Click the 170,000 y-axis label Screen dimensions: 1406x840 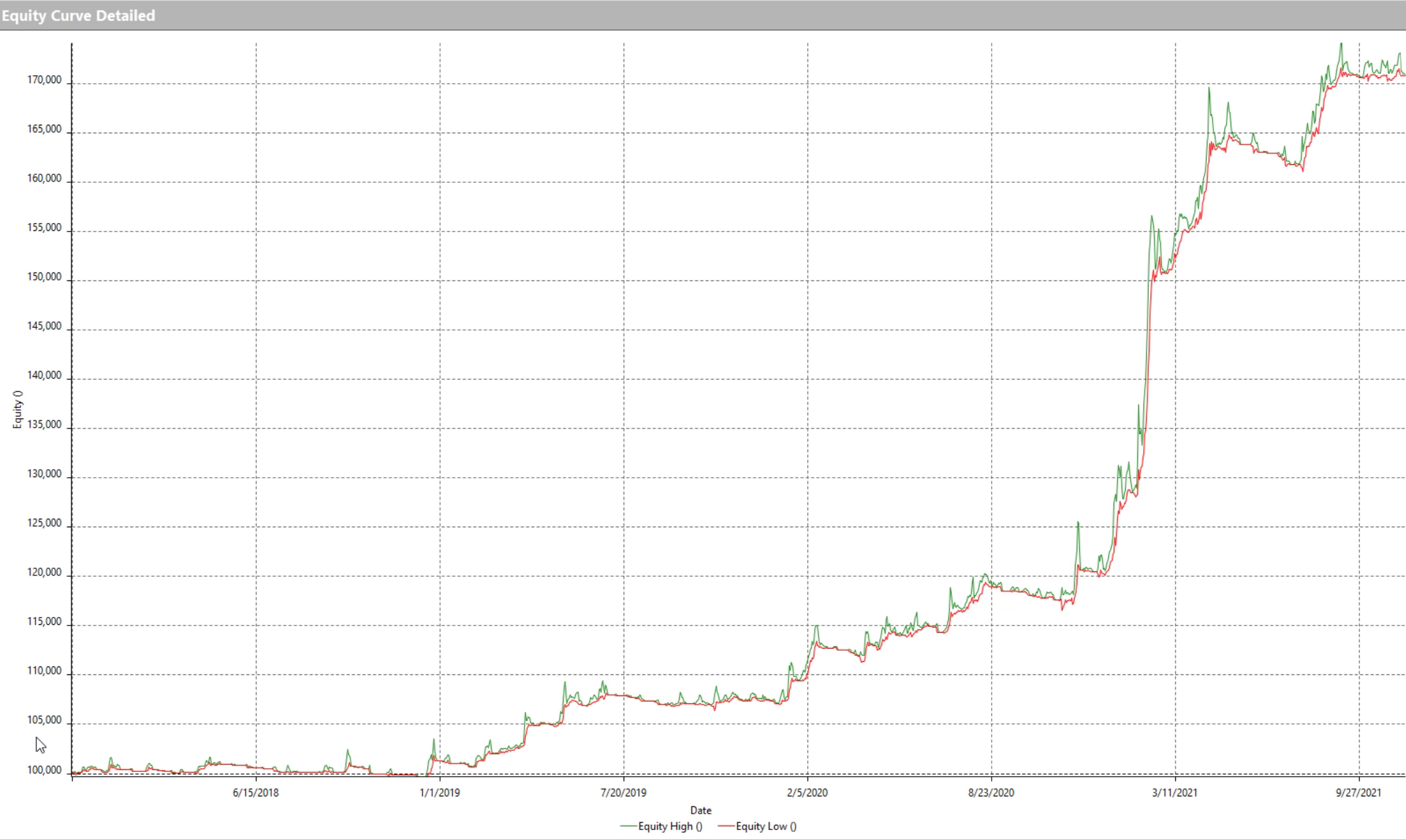click(x=44, y=80)
